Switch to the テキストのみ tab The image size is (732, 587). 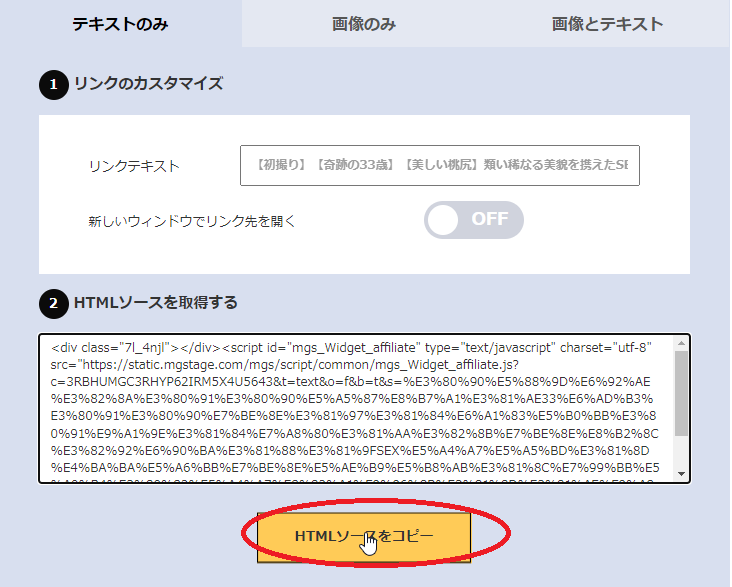[120, 24]
